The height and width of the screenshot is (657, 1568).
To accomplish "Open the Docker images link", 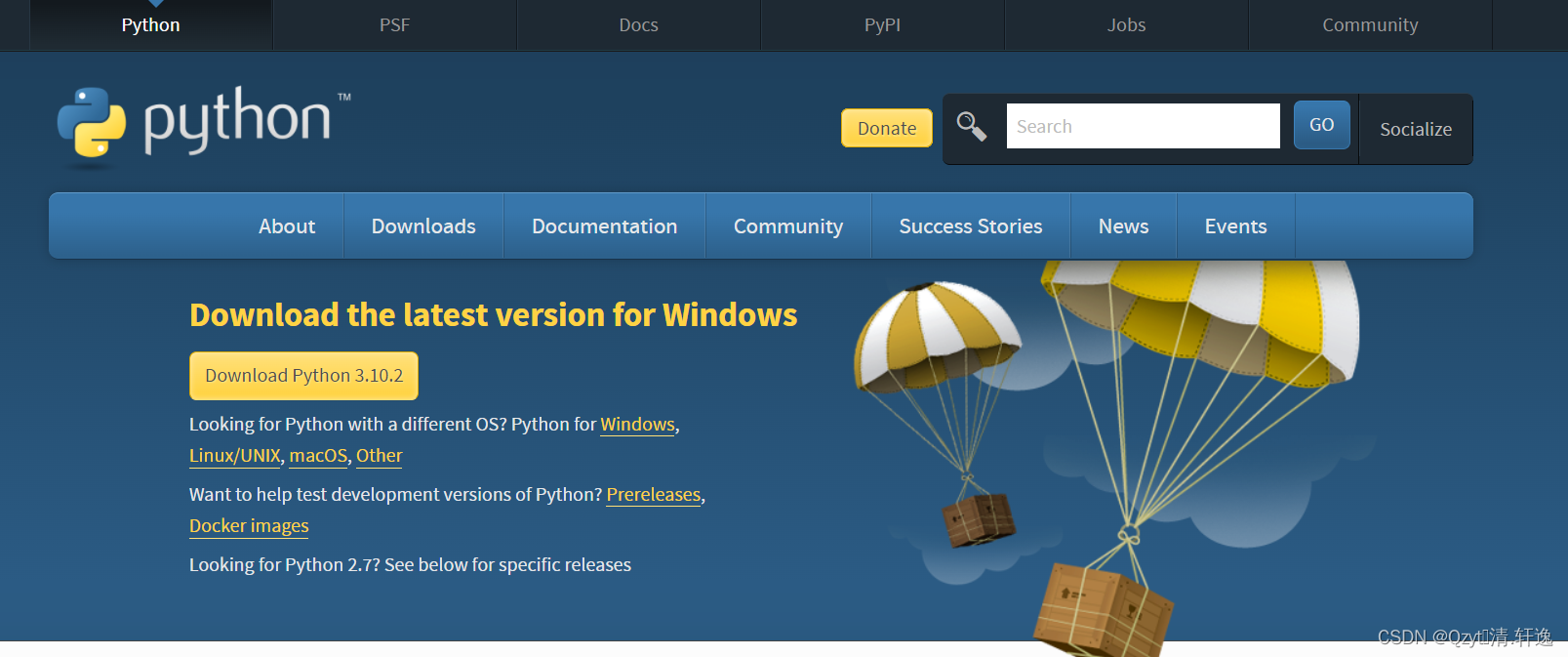I will click(249, 526).
